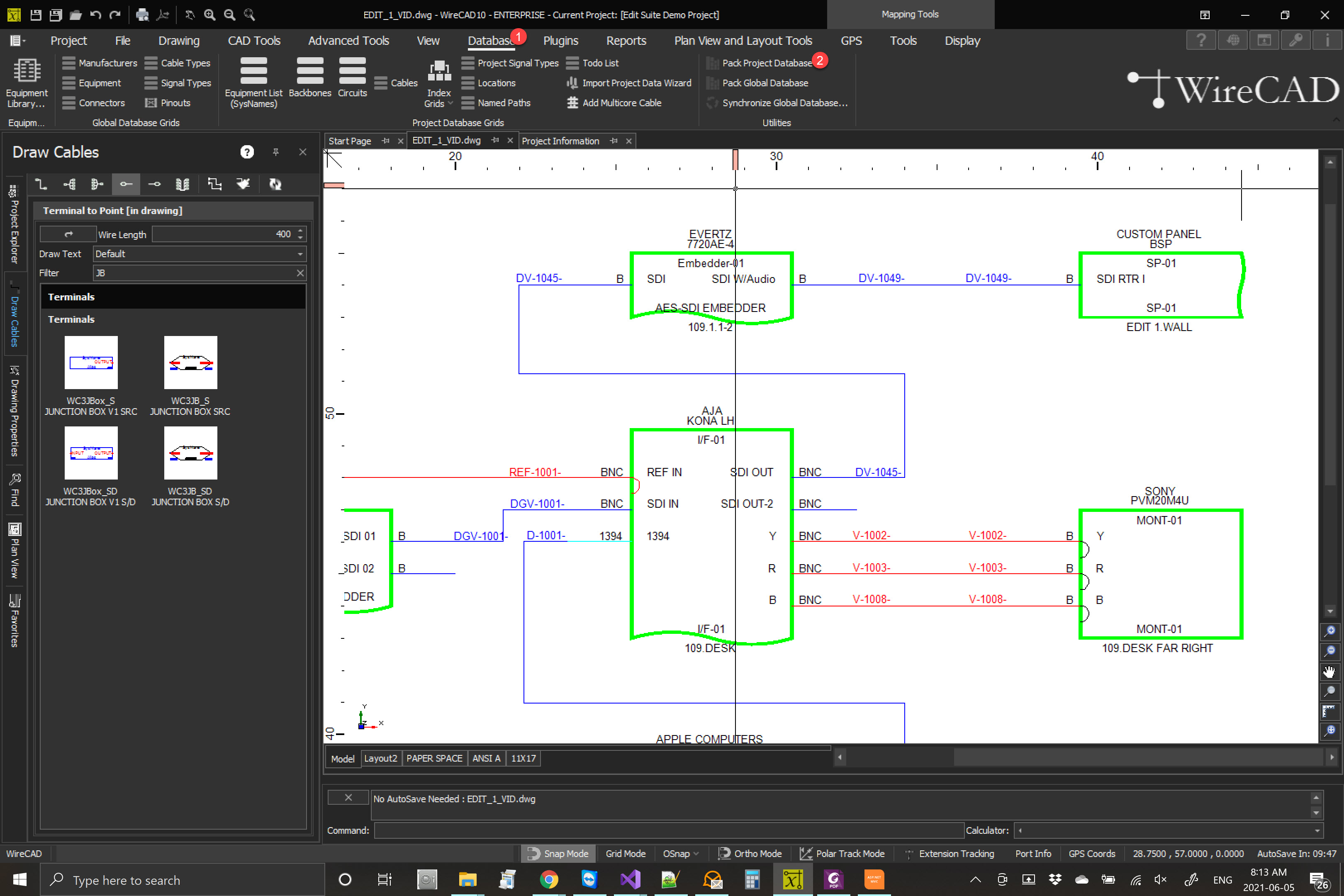The height and width of the screenshot is (896, 1344).
Task: Open the Reports ribbon tab
Action: [x=626, y=41]
